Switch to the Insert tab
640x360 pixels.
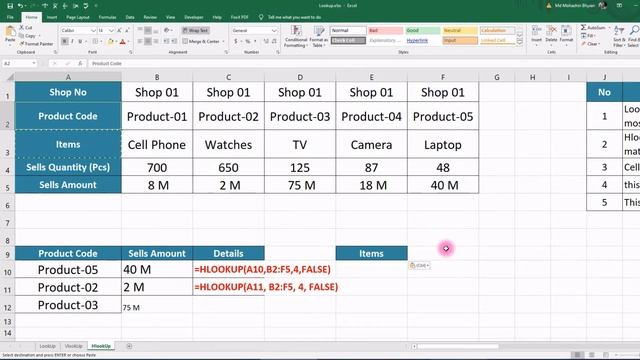click(52, 17)
